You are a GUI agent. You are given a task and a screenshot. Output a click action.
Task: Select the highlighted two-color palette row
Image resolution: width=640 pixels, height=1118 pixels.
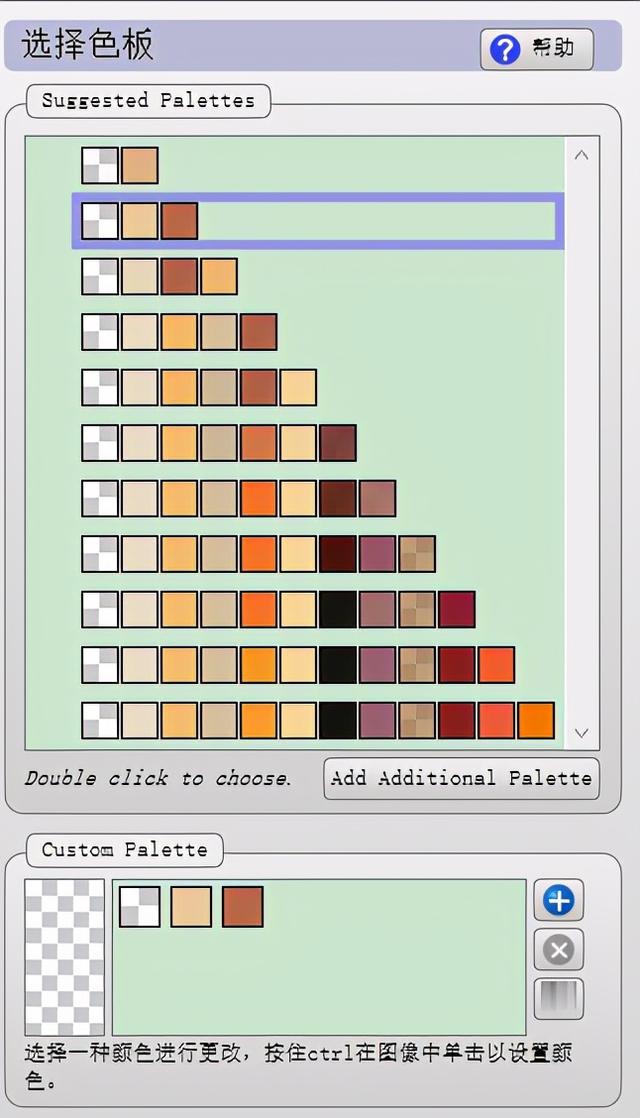(318, 221)
